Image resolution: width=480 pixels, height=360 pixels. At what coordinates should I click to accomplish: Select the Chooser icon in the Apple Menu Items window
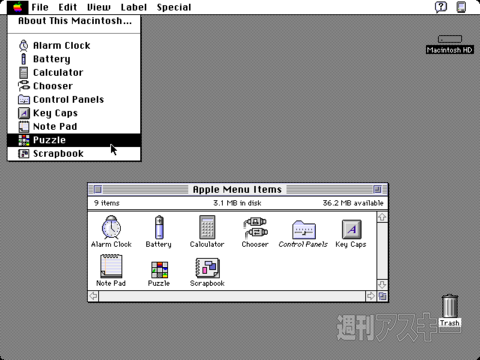click(255, 228)
